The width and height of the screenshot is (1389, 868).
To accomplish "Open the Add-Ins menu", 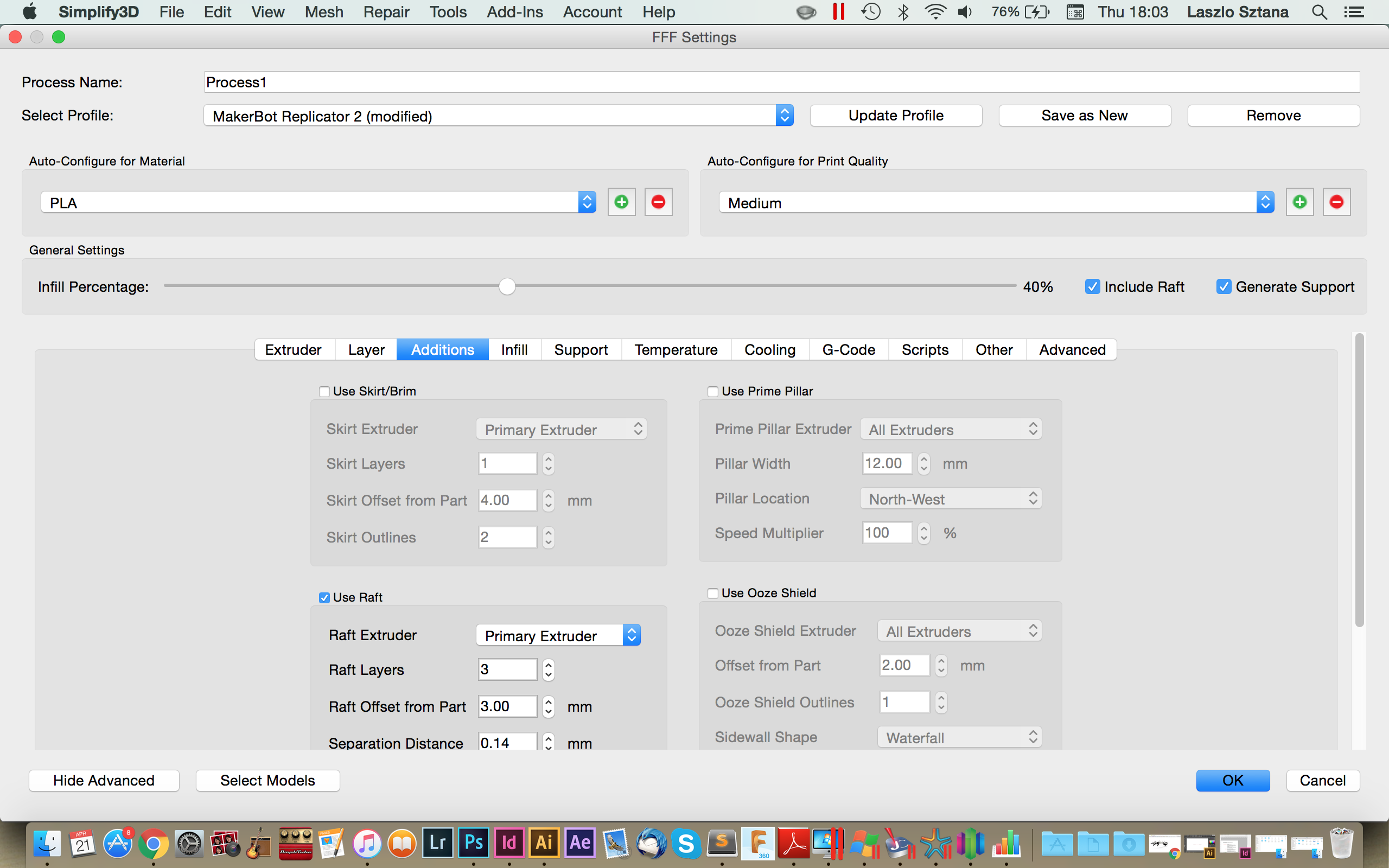I will [514, 12].
